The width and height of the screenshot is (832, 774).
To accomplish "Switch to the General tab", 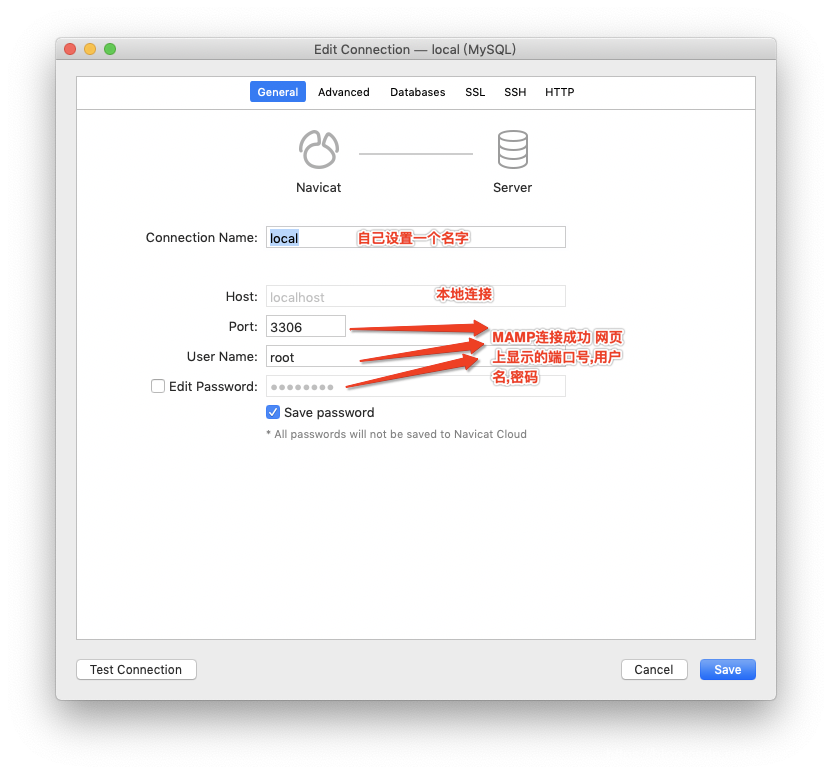I will click(278, 92).
